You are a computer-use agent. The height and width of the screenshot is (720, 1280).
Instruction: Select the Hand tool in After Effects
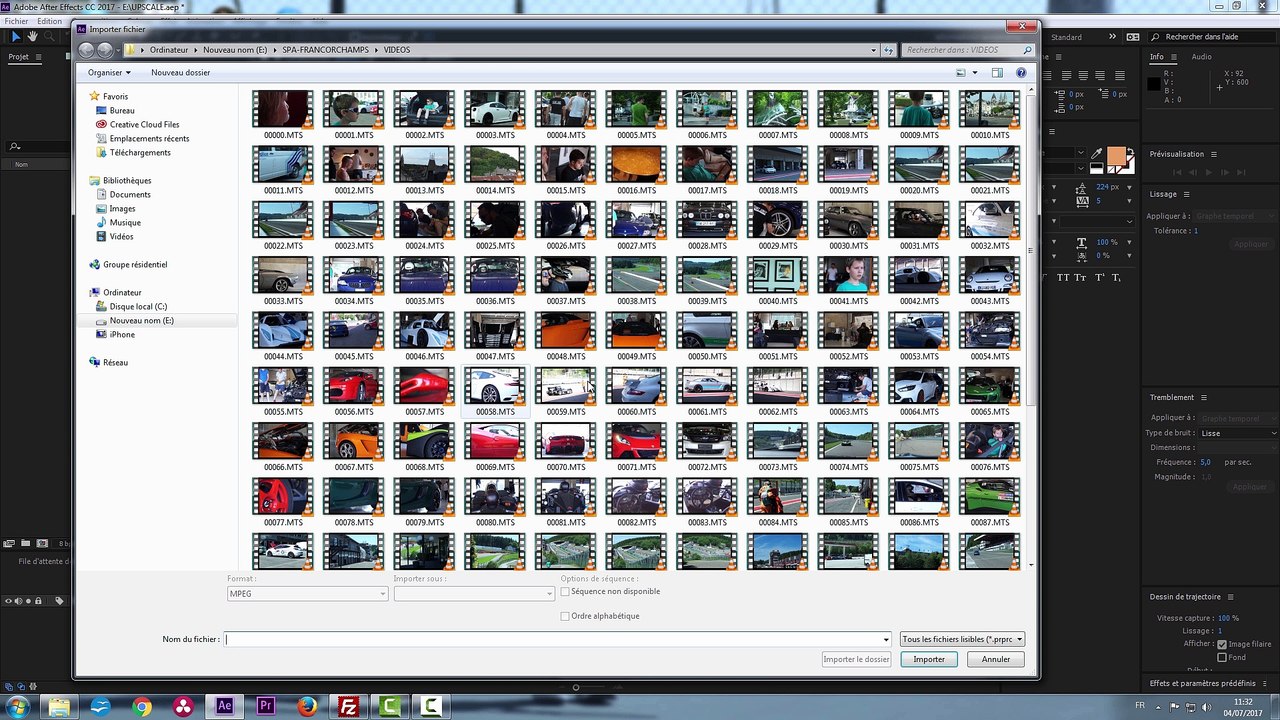(33, 36)
